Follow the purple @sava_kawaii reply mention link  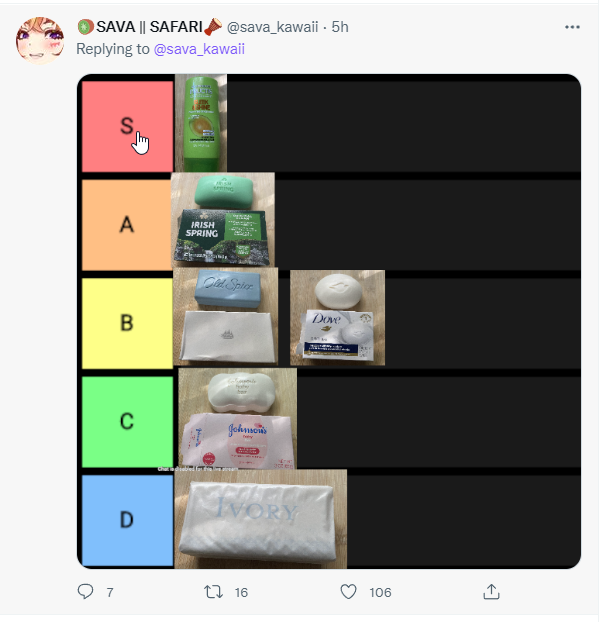[199, 49]
